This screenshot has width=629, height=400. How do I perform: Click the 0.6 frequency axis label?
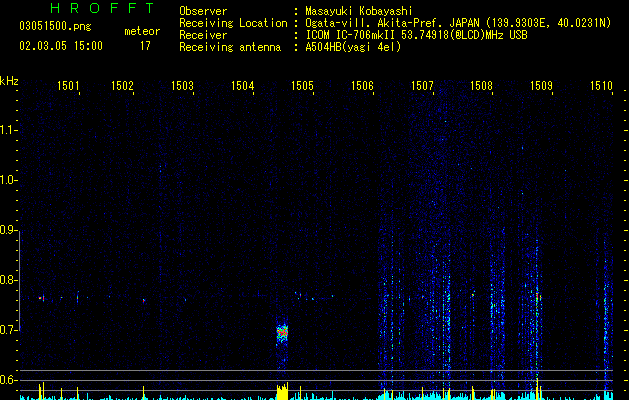click(7, 380)
